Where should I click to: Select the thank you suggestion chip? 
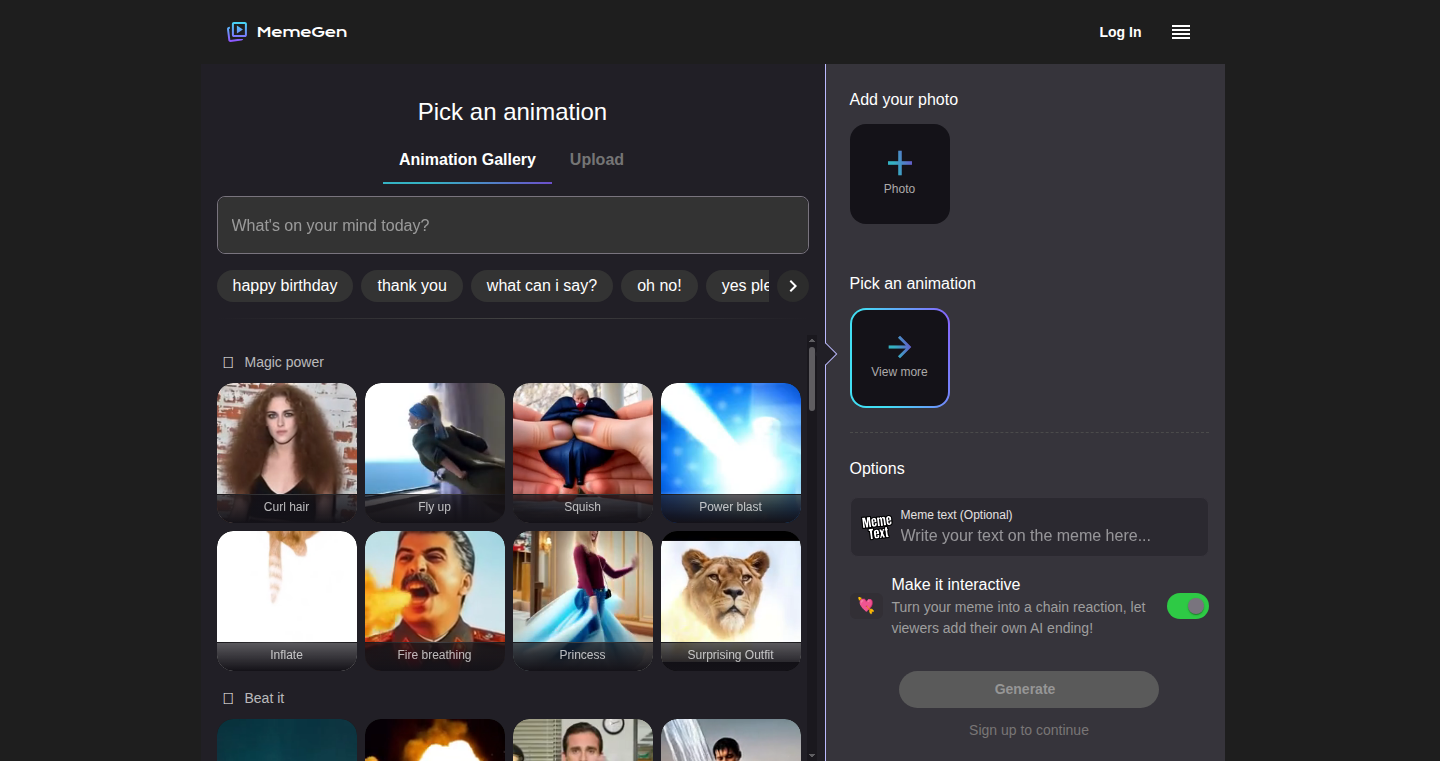point(412,286)
